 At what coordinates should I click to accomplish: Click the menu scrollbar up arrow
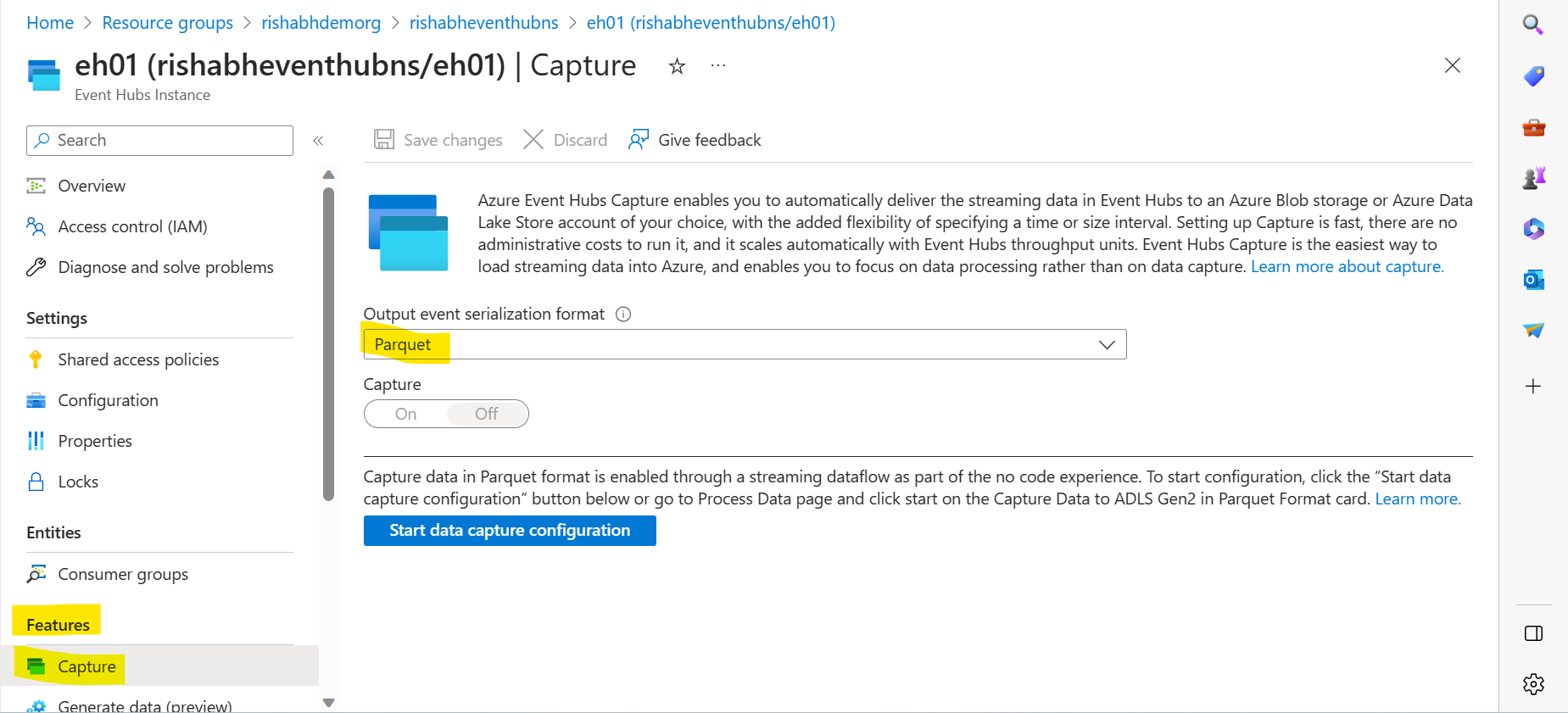(x=329, y=175)
